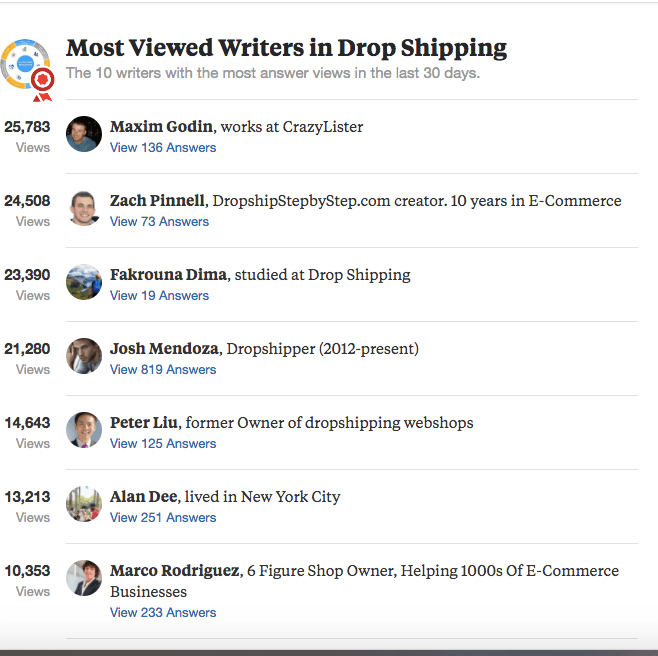The width and height of the screenshot is (658, 656).
Task: Click Most Viewed Writers in Drop Shipping heading
Action: (286, 48)
